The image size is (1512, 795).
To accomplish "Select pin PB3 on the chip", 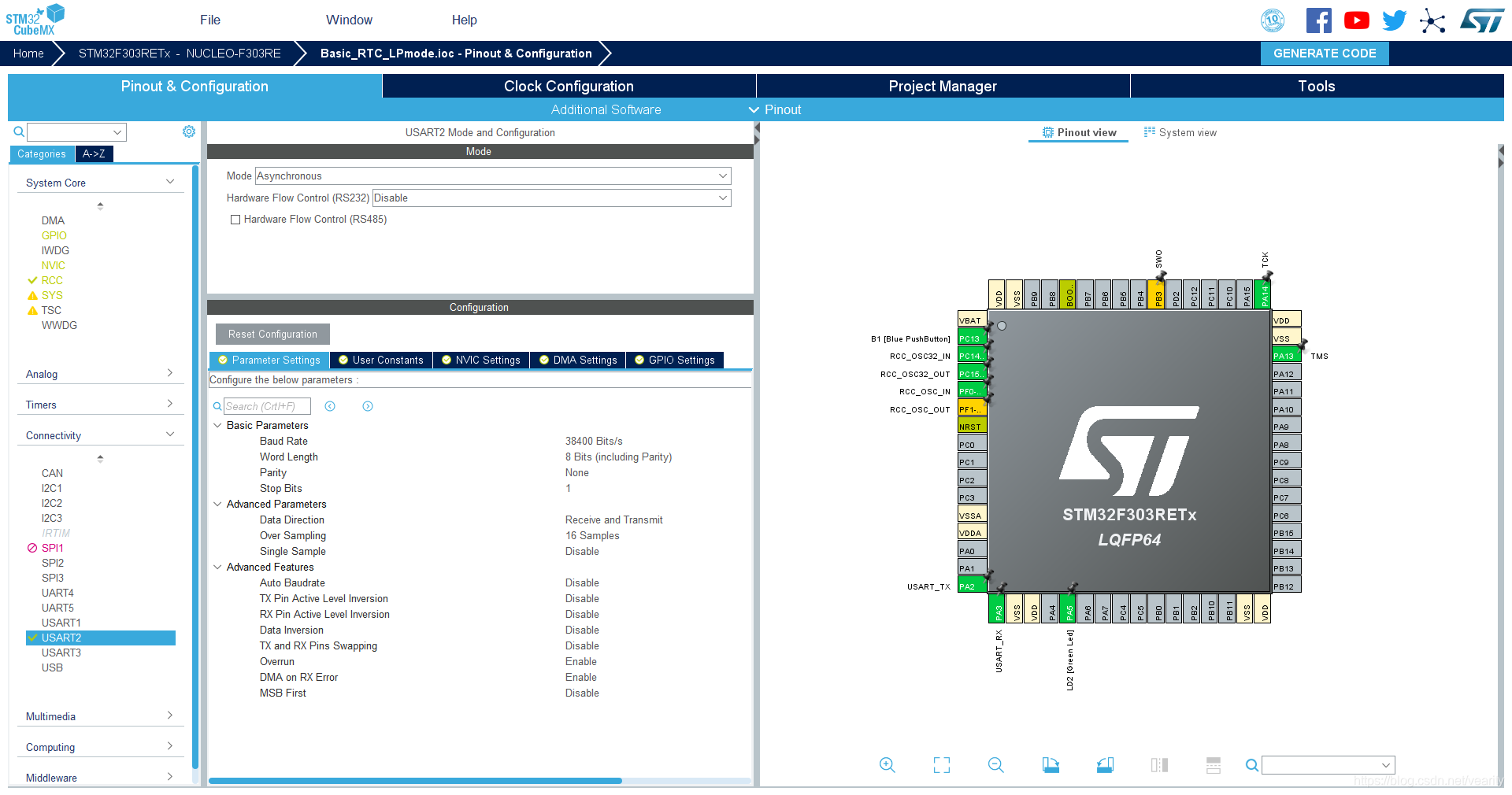I will [1157, 294].
